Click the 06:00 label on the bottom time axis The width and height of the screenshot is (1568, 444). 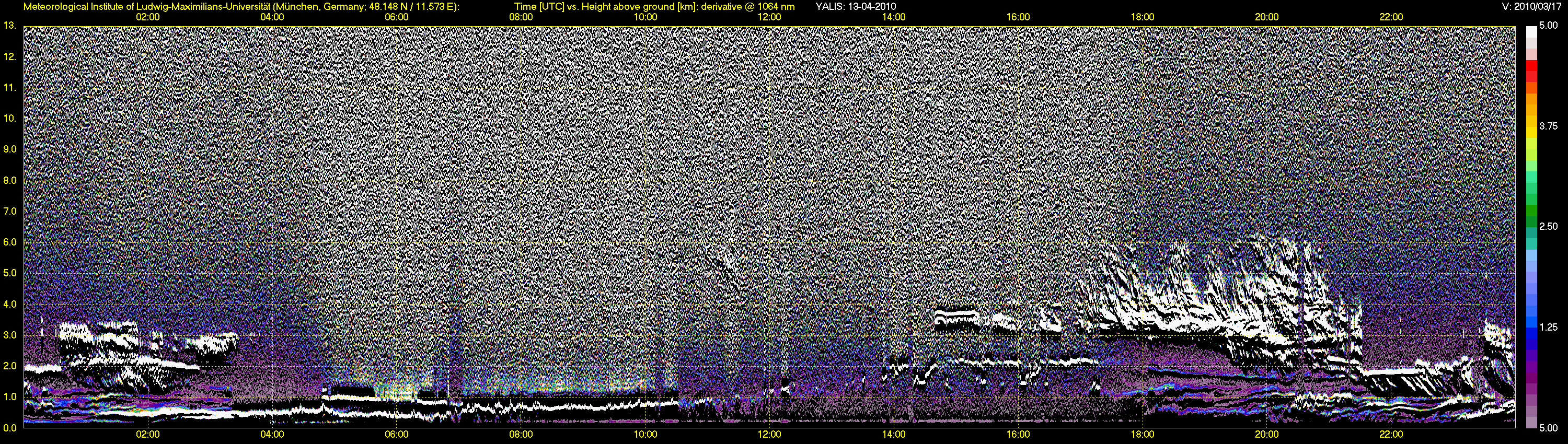[397, 435]
